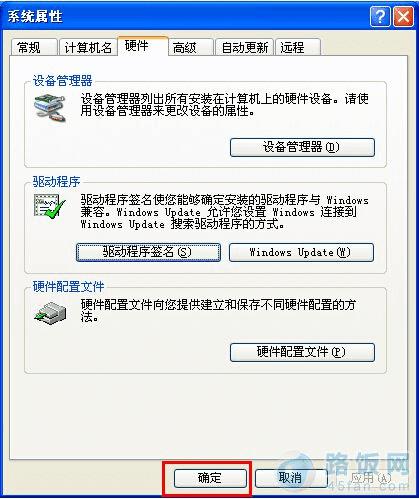
Task: Select the 硬件 tab
Action: click(x=143, y=46)
